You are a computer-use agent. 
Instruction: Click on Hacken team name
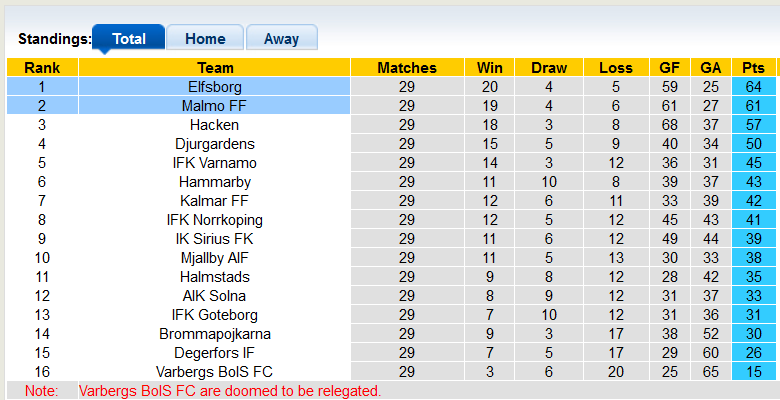click(214, 125)
